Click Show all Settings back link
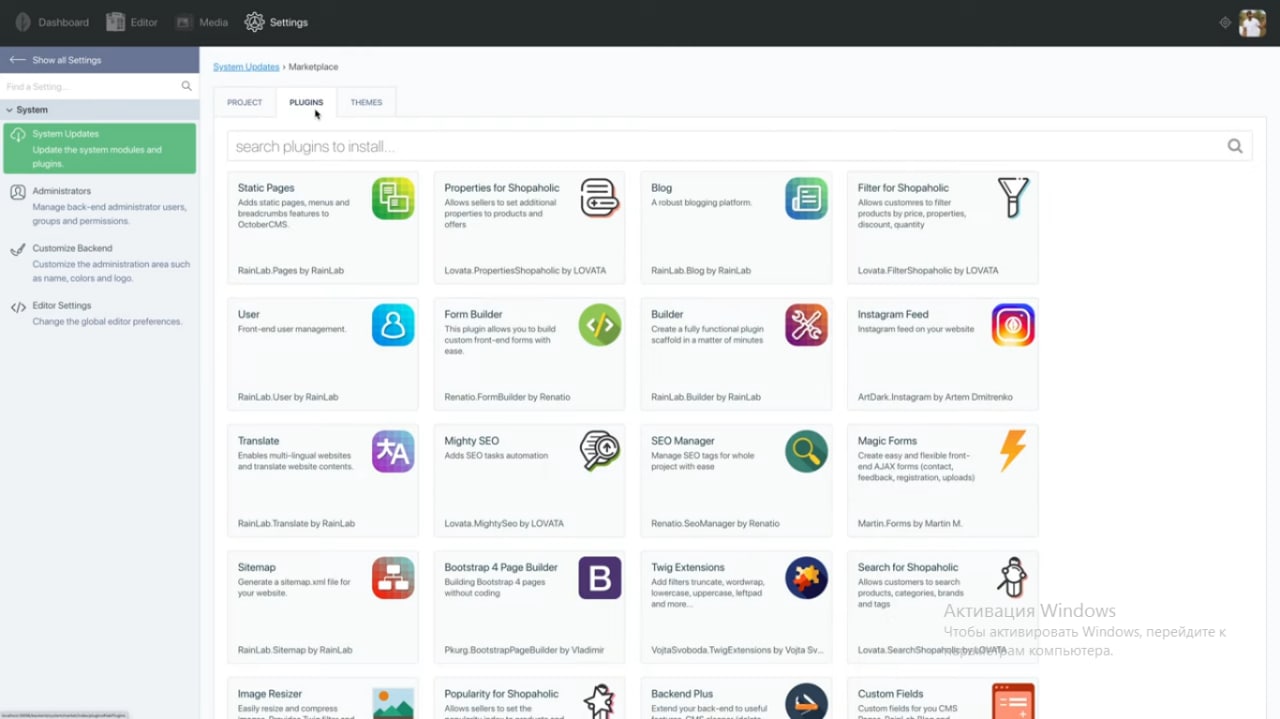The width and height of the screenshot is (1280, 719). [x=56, y=60]
